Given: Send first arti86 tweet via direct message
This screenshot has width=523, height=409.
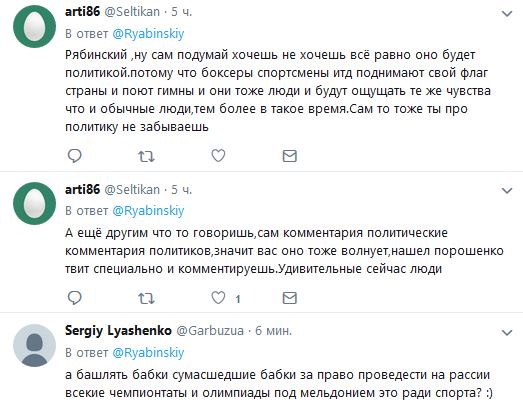Looking at the screenshot, I should pyautogui.click(x=290, y=156).
